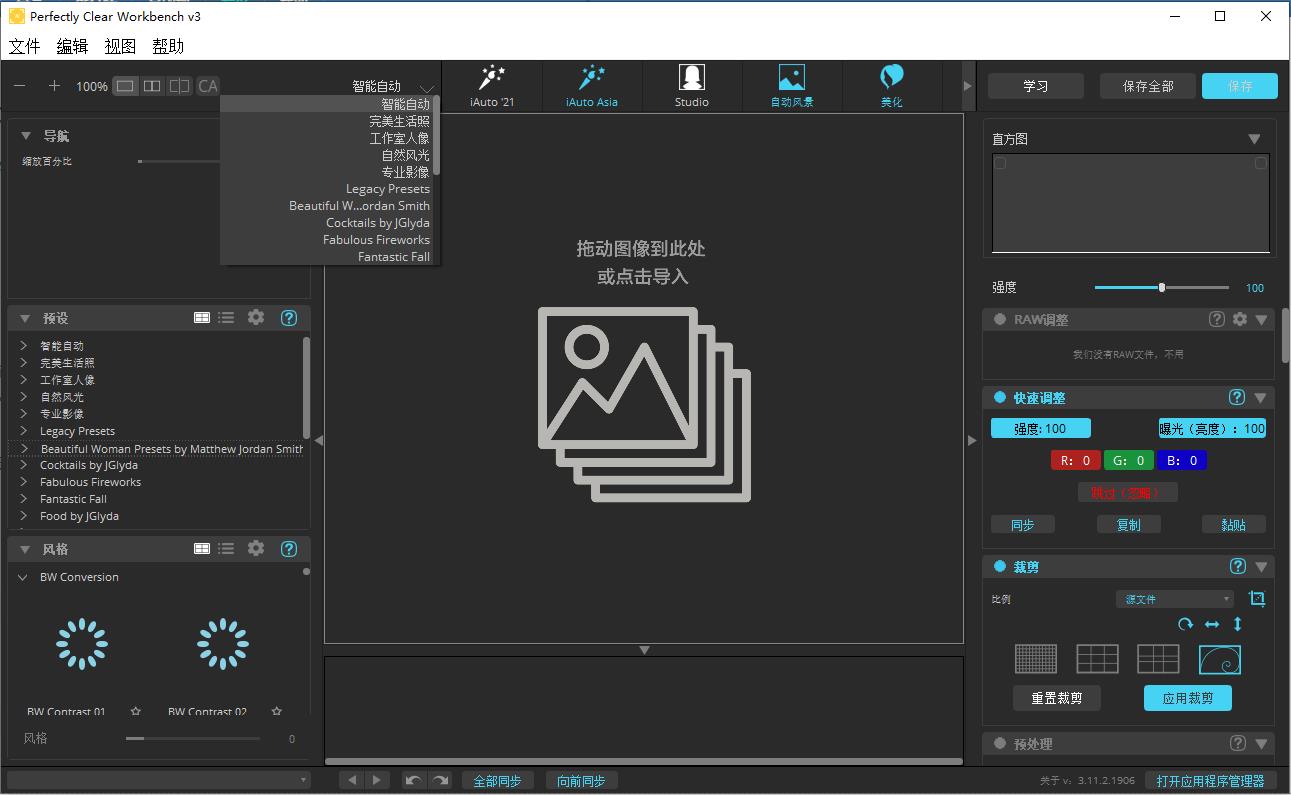
Task: Switch 预设 panel to list view
Action: pyautogui.click(x=226, y=318)
